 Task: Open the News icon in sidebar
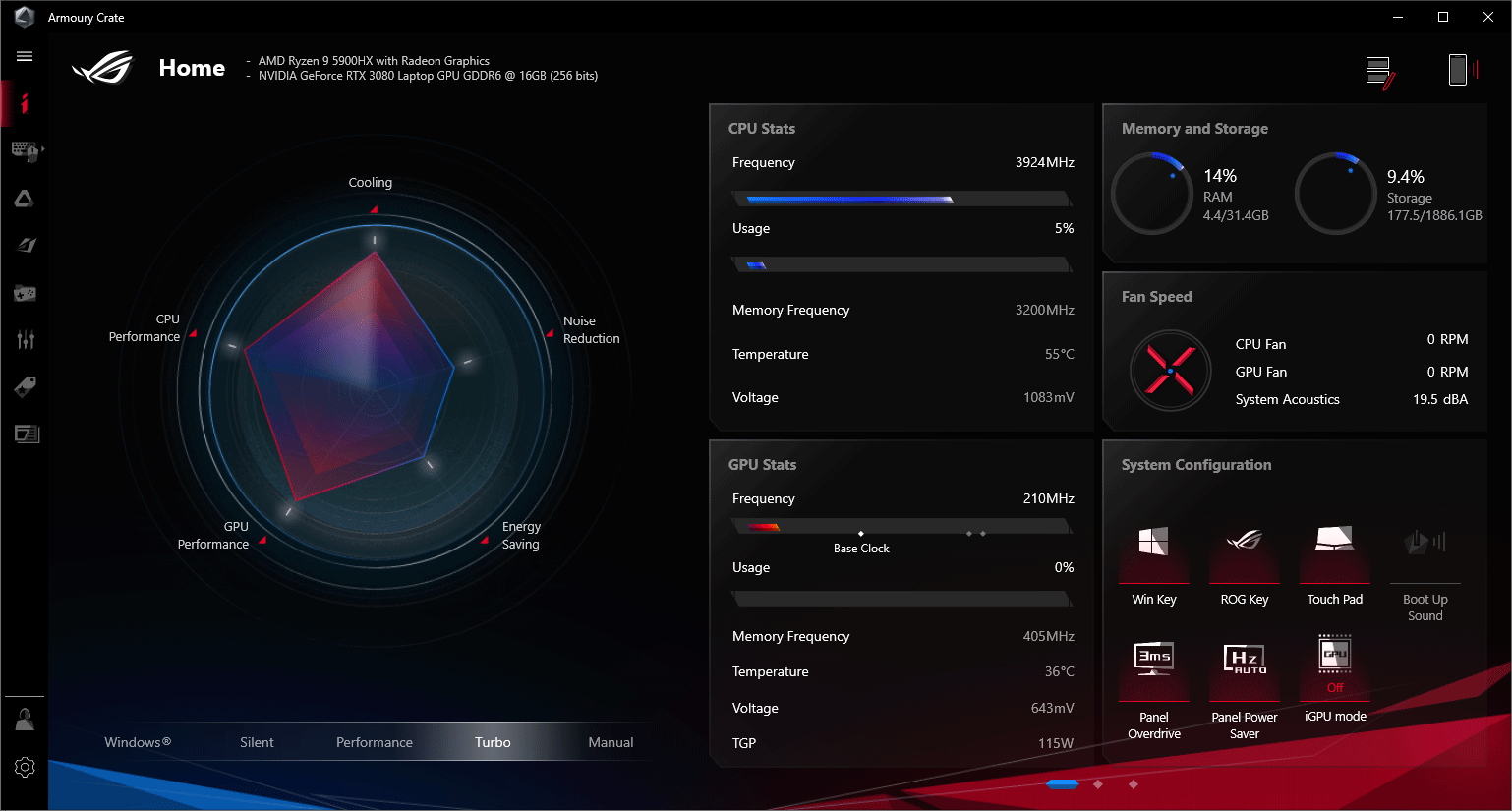27,434
